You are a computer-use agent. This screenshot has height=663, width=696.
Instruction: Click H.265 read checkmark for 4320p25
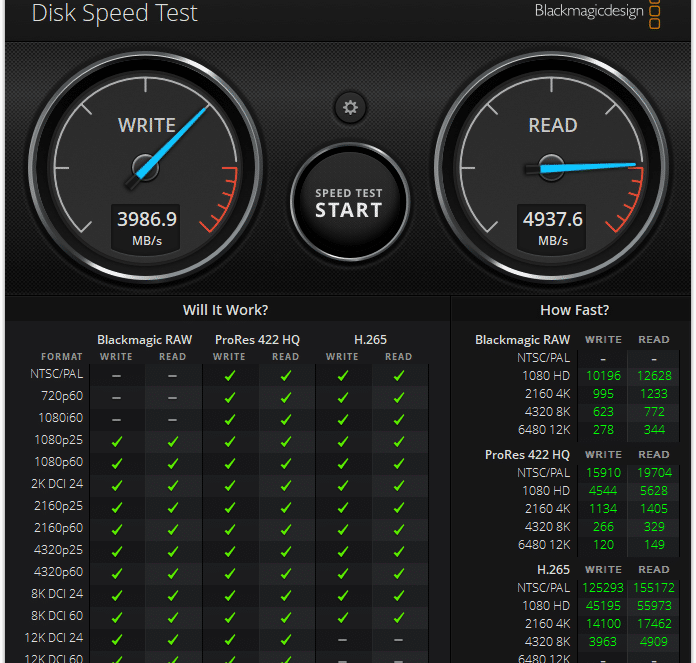[399, 551]
